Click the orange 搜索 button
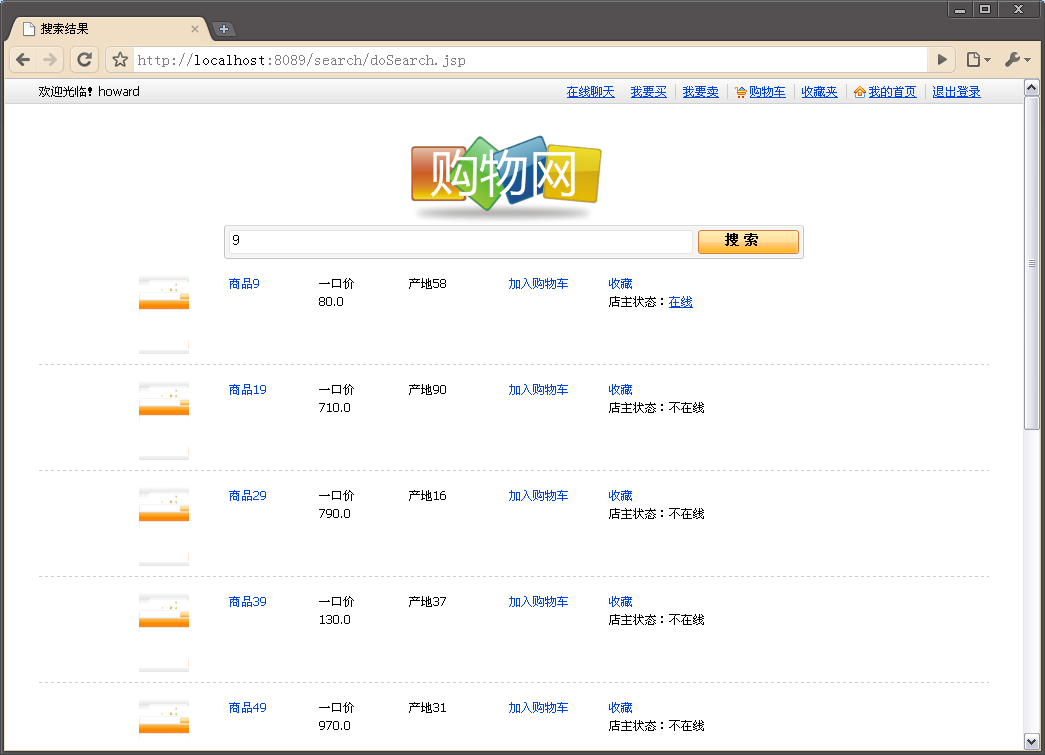This screenshot has width=1045, height=755. [748, 241]
